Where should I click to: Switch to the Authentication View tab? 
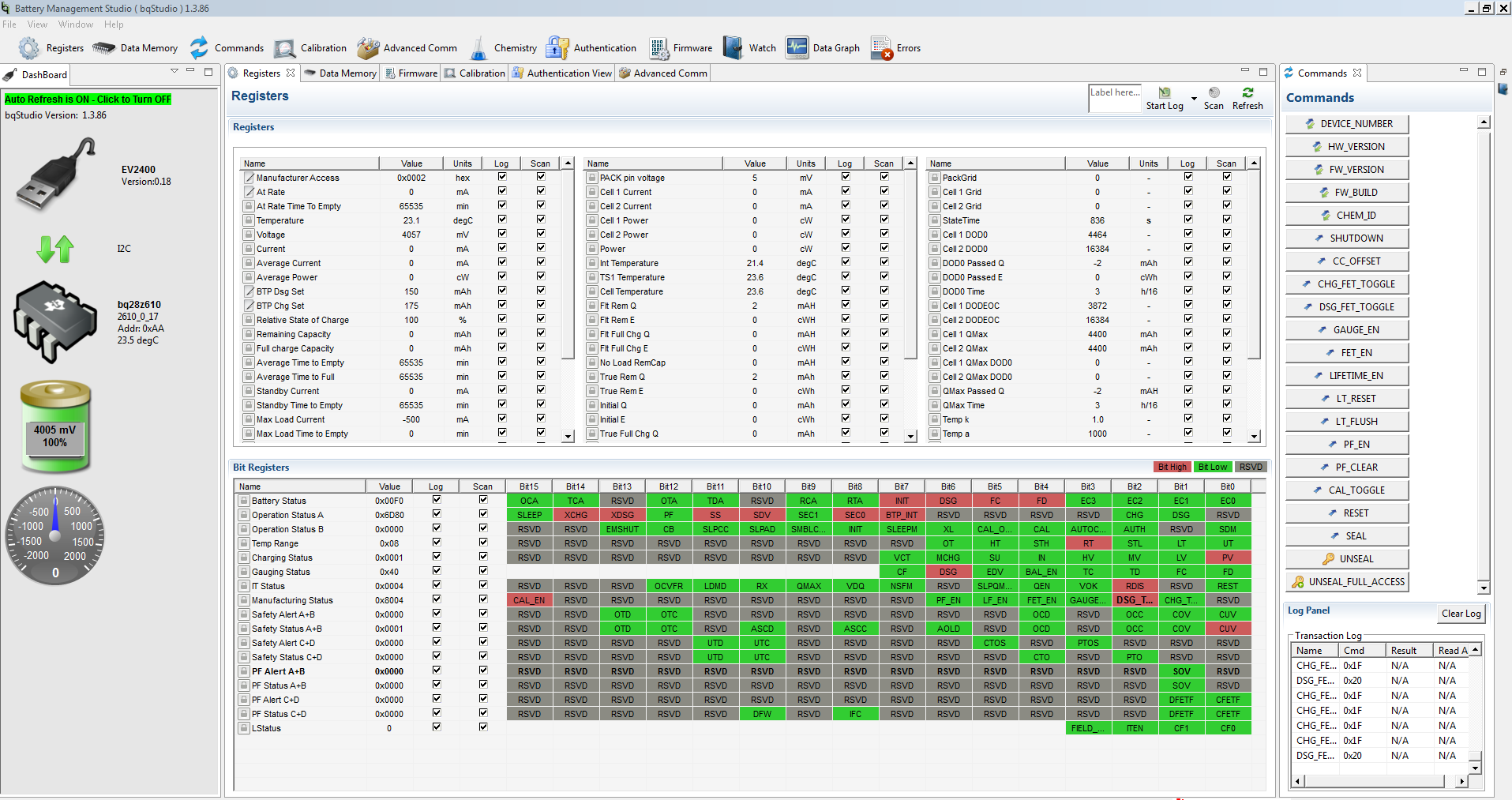pyautogui.click(x=562, y=73)
